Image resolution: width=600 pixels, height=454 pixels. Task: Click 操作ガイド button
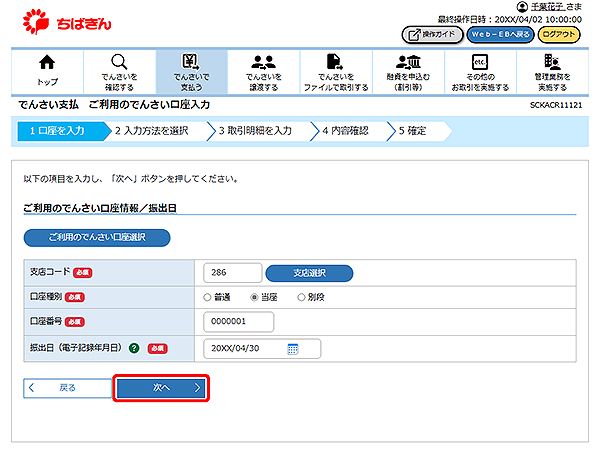pyautogui.click(x=432, y=34)
